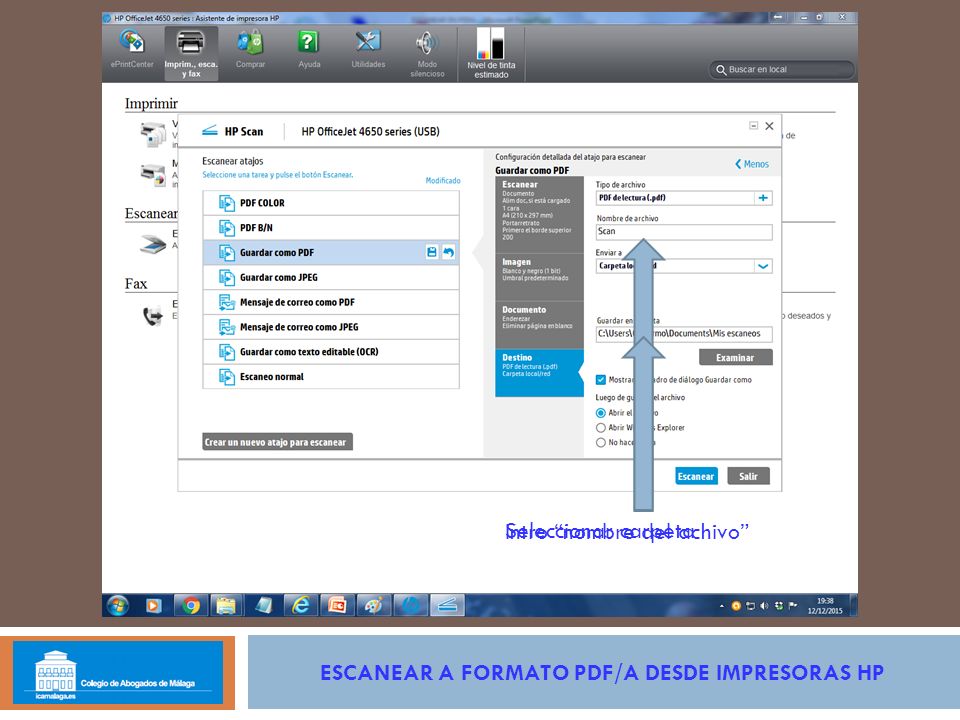Open the Paint icon in taskbar
Image resolution: width=960 pixels, height=720 pixels.
[373, 606]
